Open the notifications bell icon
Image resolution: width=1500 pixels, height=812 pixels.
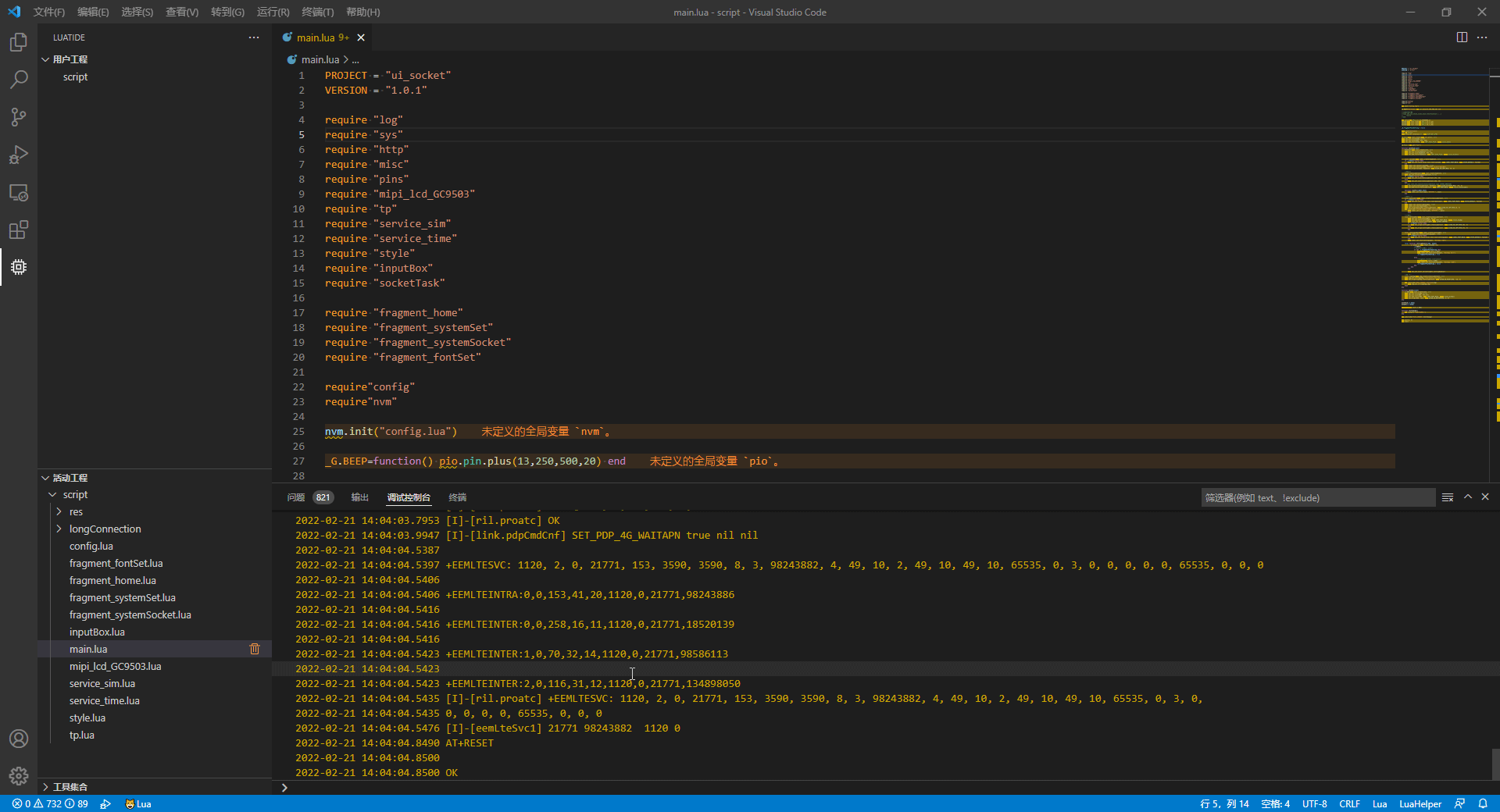click(x=1483, y=803)
